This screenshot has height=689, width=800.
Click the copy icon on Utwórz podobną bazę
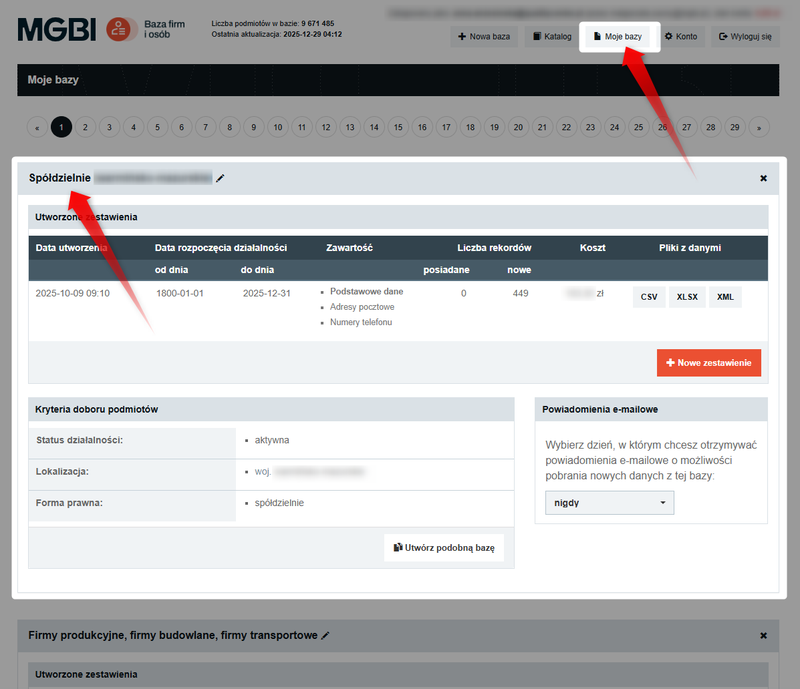(396, 547)
